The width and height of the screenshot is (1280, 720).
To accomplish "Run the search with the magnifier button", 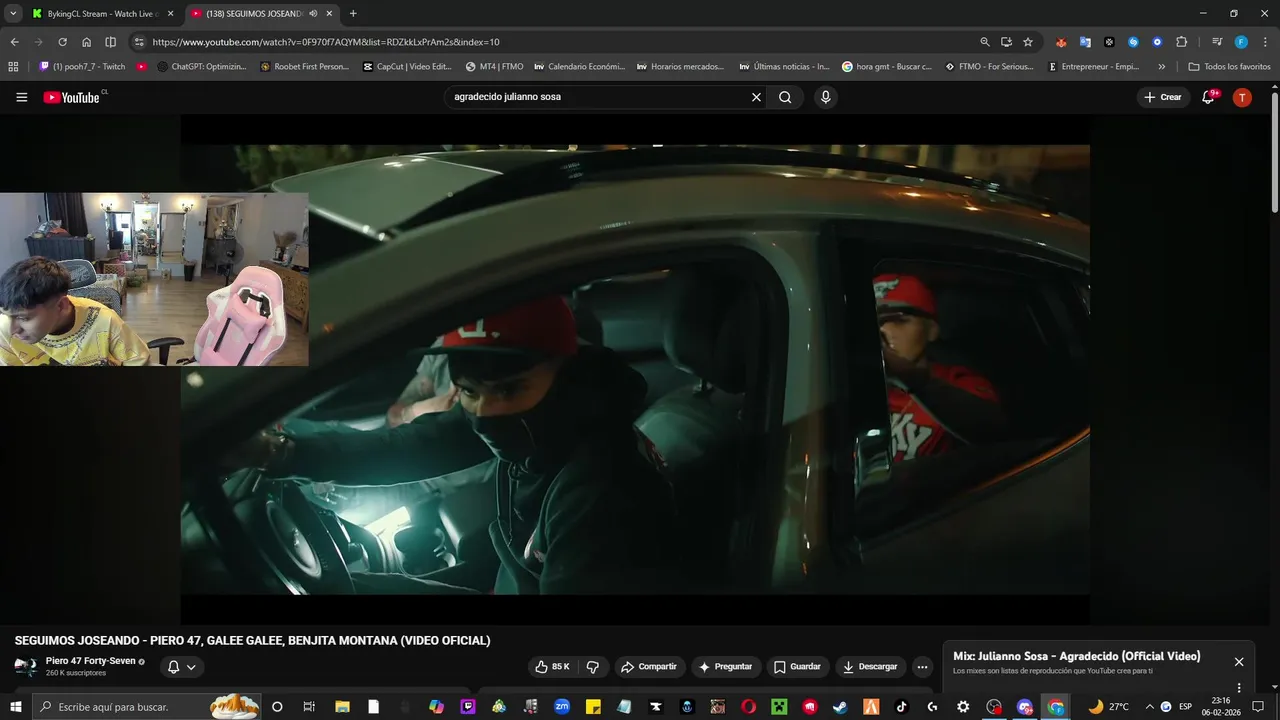I will pyautogui.click(x=785, y=97).
